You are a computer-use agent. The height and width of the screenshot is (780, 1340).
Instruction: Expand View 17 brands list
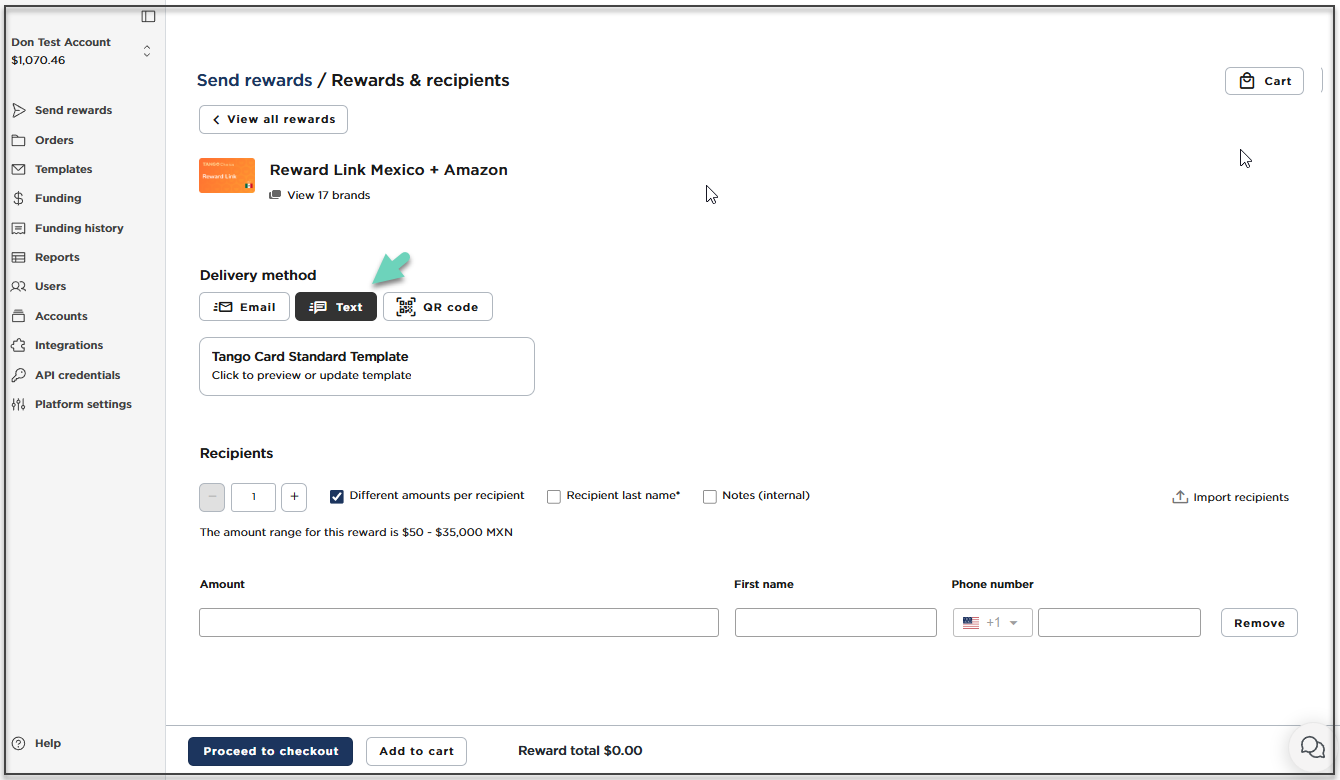[328, 195]
